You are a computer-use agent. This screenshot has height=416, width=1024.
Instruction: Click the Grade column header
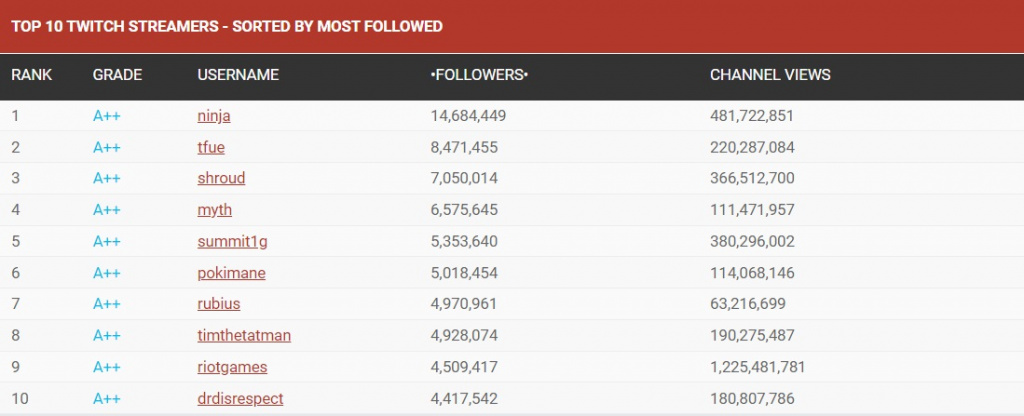coord(118,75)
